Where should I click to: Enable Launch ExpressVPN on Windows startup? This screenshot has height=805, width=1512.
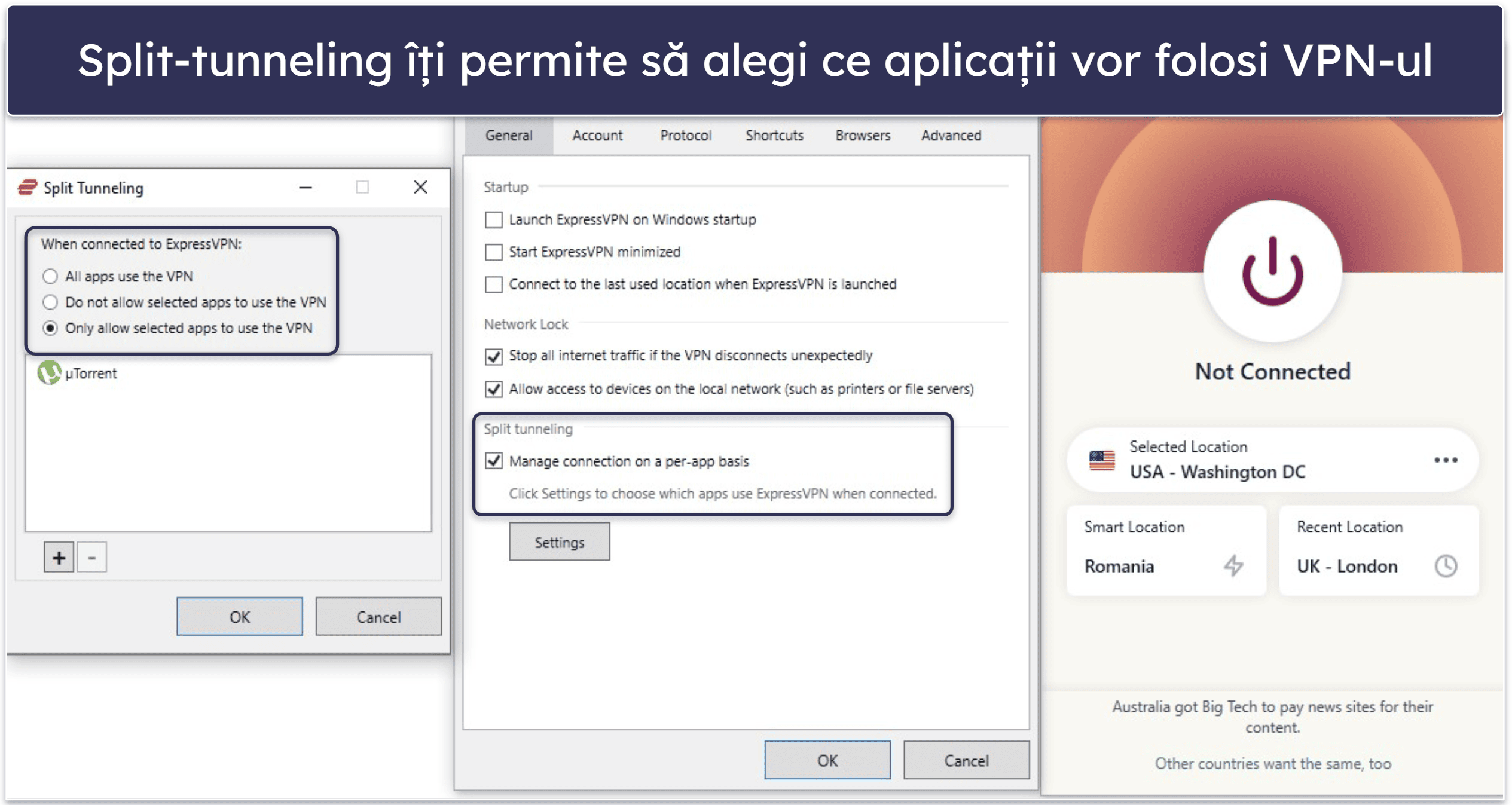(x=493, y=219)
